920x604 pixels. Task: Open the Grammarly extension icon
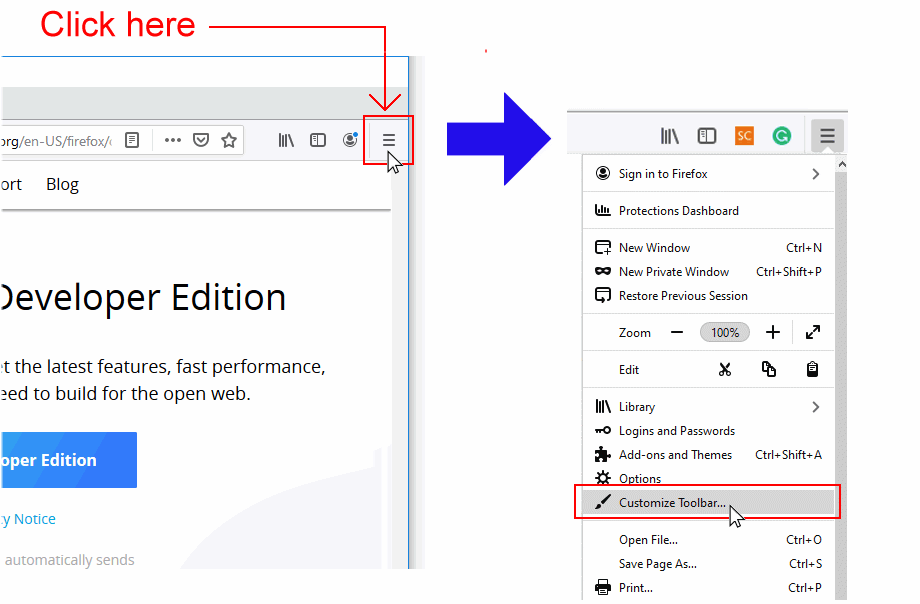781,135
